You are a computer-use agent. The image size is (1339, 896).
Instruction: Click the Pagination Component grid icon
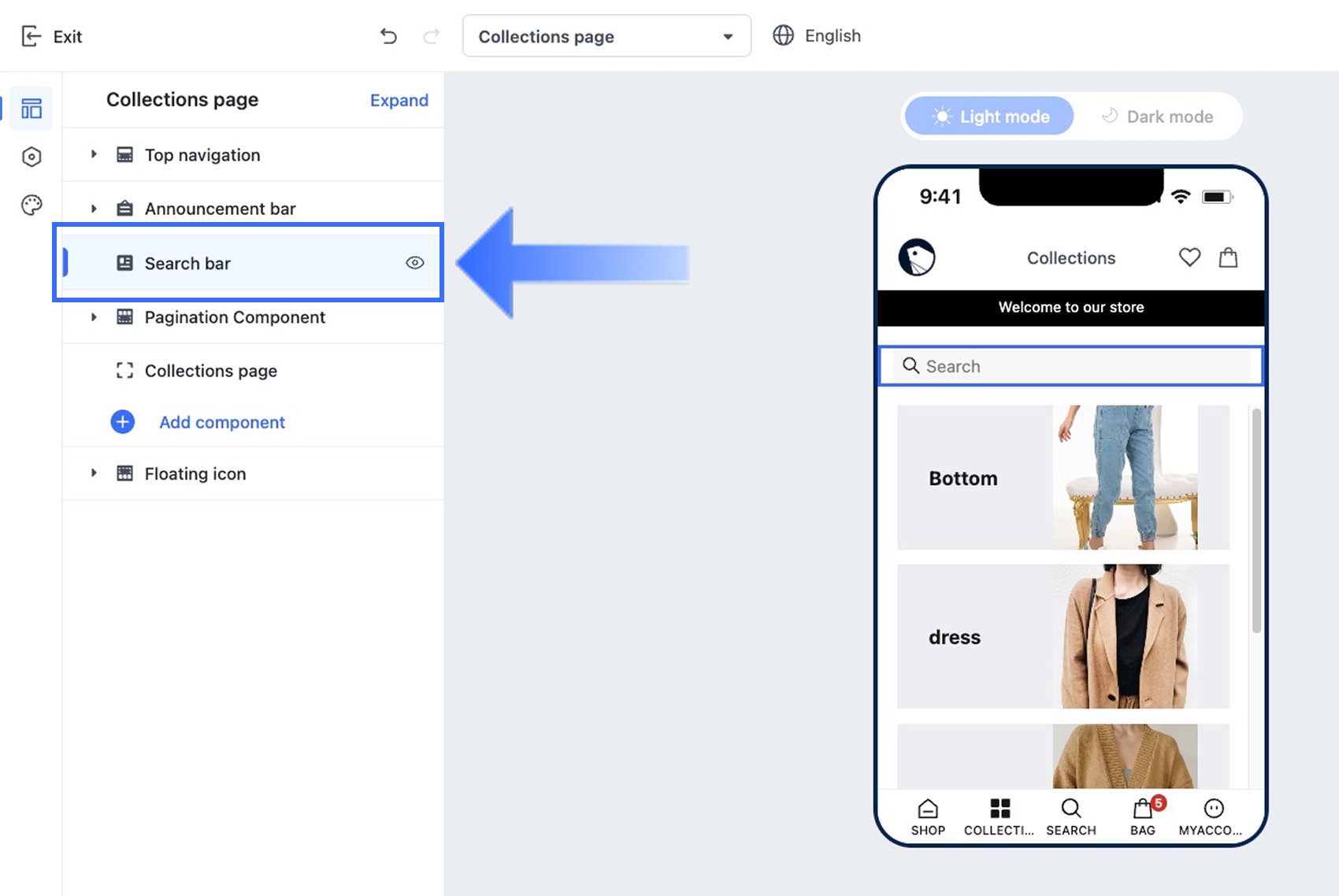pos(124,317)
